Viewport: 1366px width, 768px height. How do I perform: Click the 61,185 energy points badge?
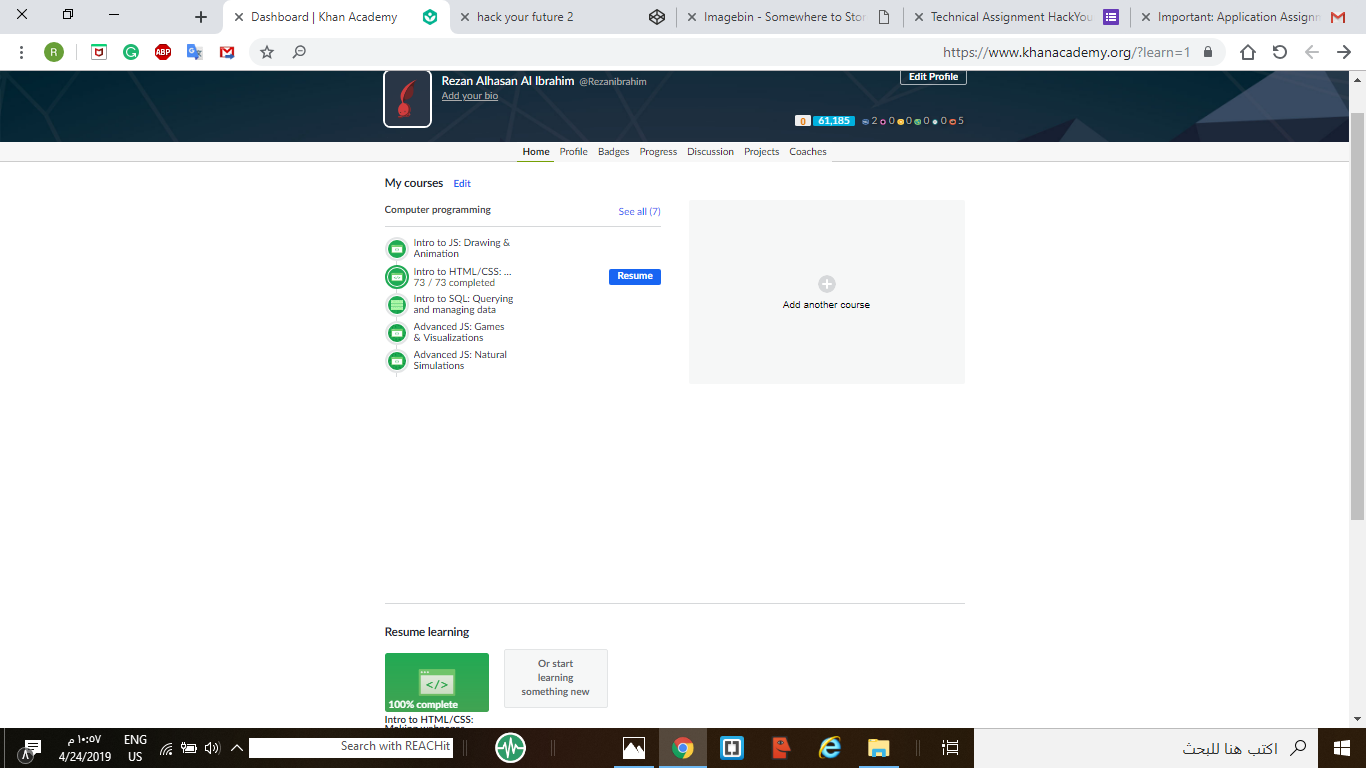833,121
